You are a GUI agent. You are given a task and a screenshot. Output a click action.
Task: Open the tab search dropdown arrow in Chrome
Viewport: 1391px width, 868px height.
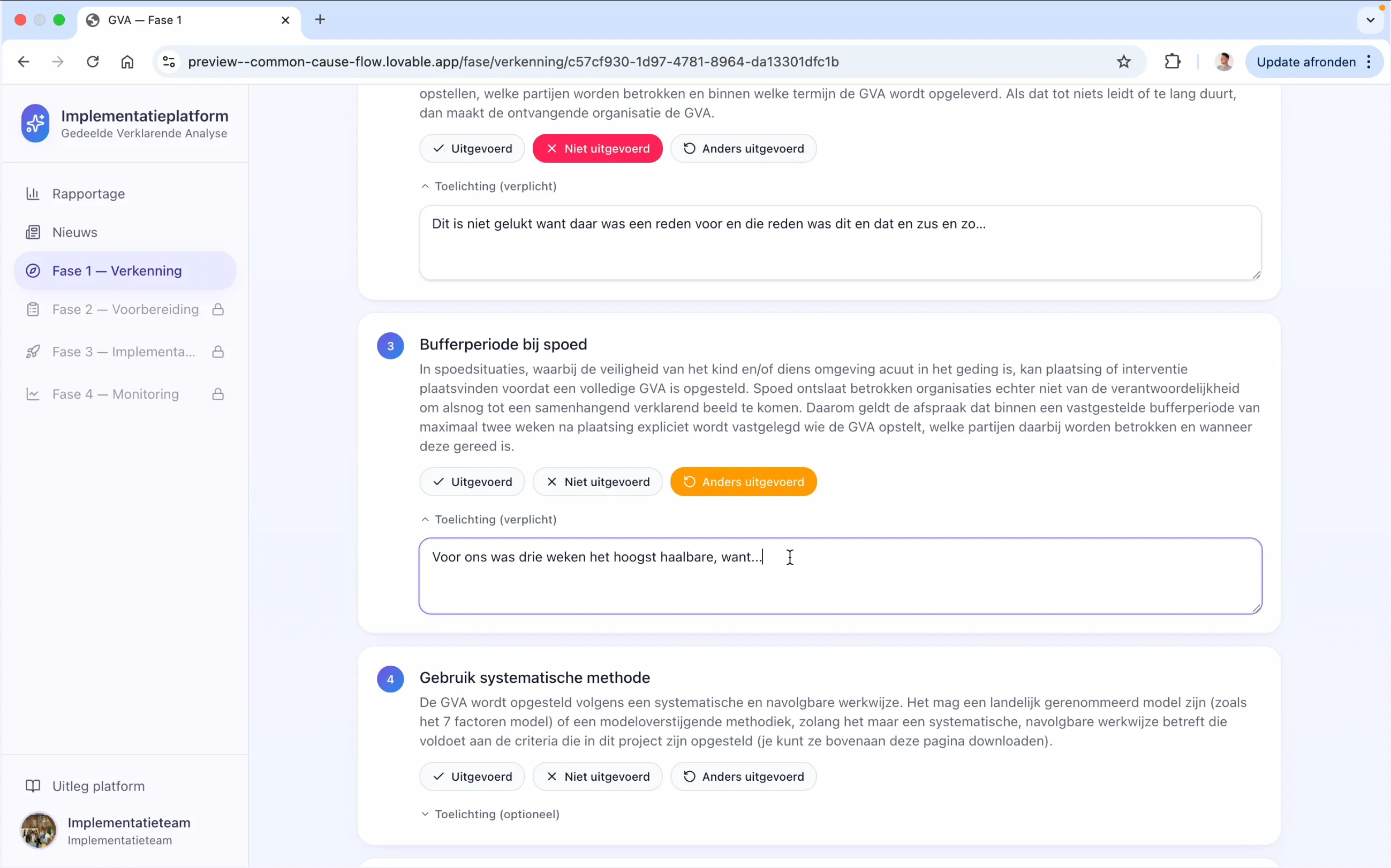click(x=1370, y=20)
